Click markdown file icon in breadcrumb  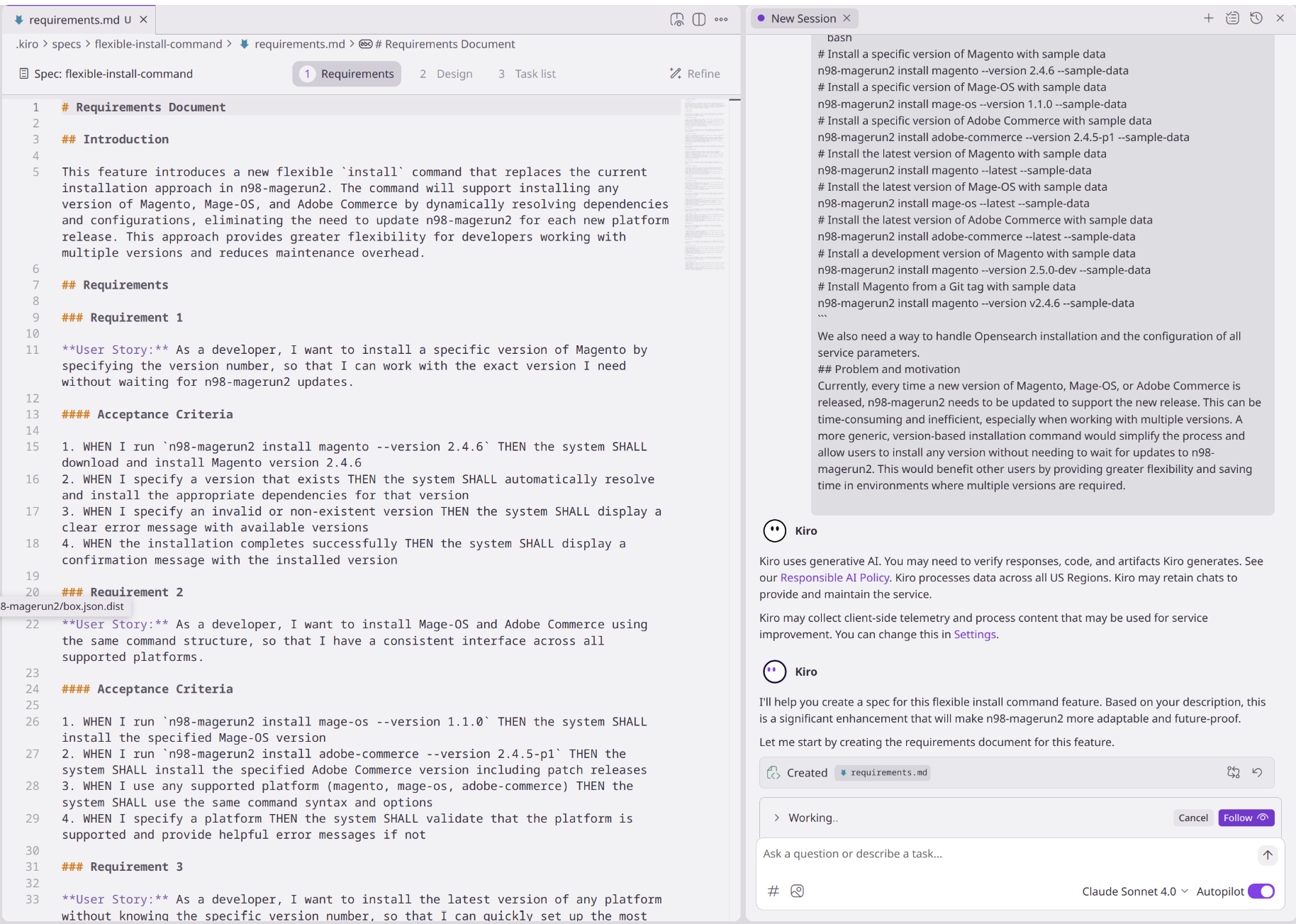click(x=245, y=44)
